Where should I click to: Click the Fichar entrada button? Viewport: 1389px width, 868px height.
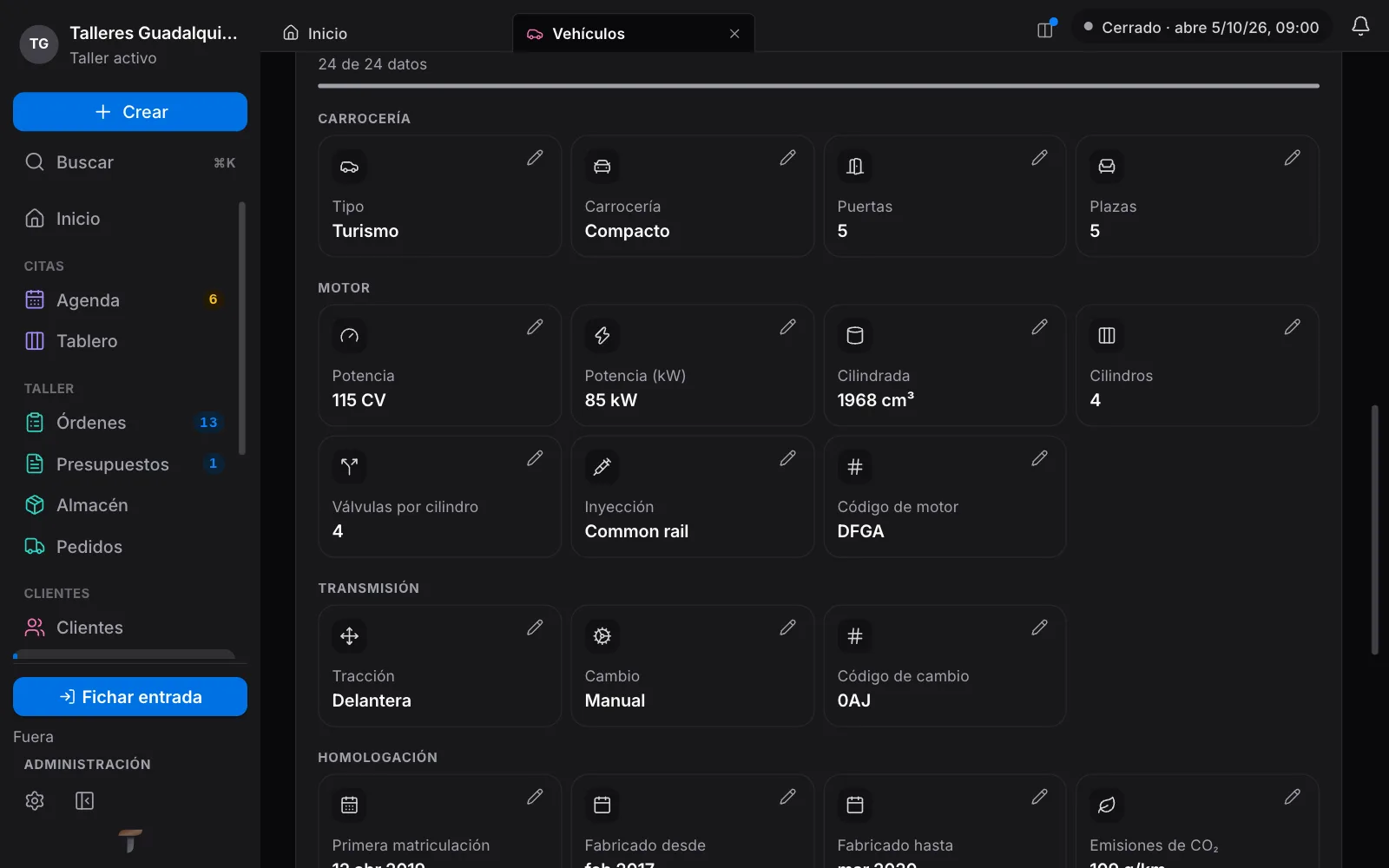[x=130, y=697]
